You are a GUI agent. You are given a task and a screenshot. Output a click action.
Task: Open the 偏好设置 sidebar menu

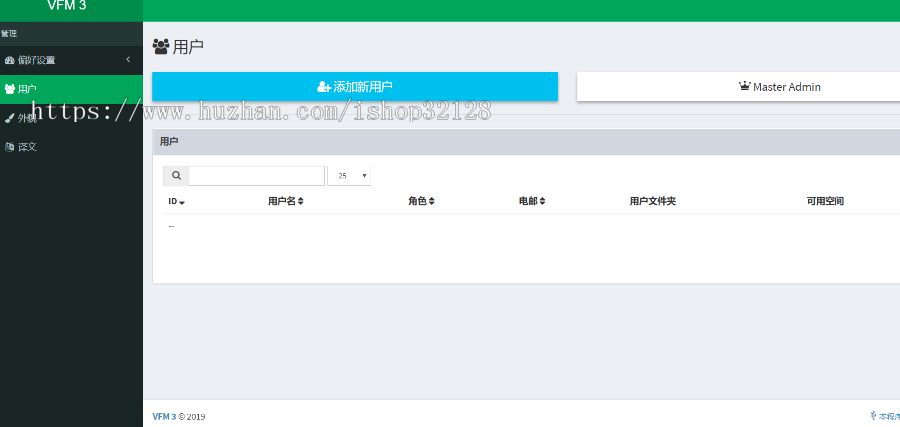[71, 60]
